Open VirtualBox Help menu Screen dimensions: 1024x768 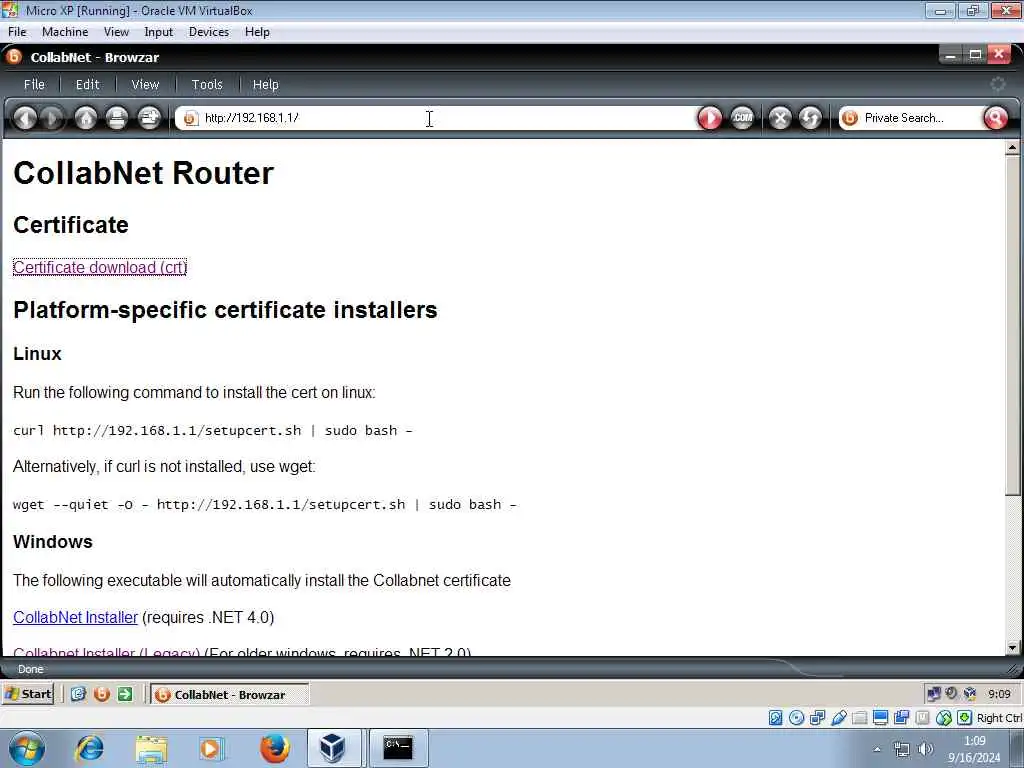point(257,32)
